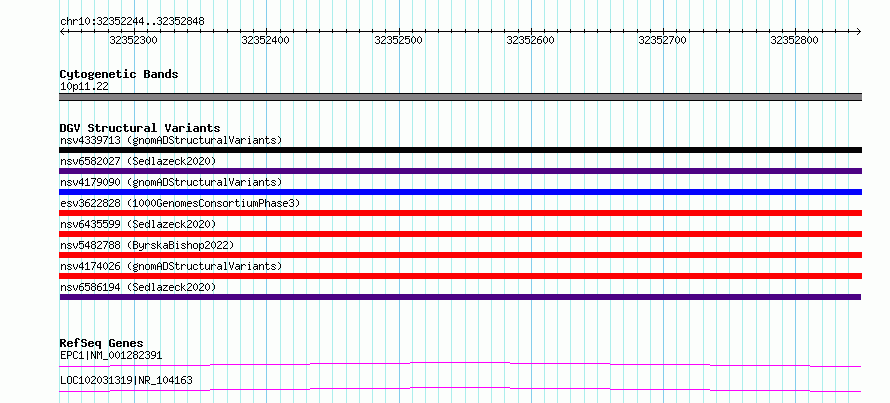This screenshot has width=890, height=403.
Task: Click the 32352400 ruler position
Action: point(266,40)
